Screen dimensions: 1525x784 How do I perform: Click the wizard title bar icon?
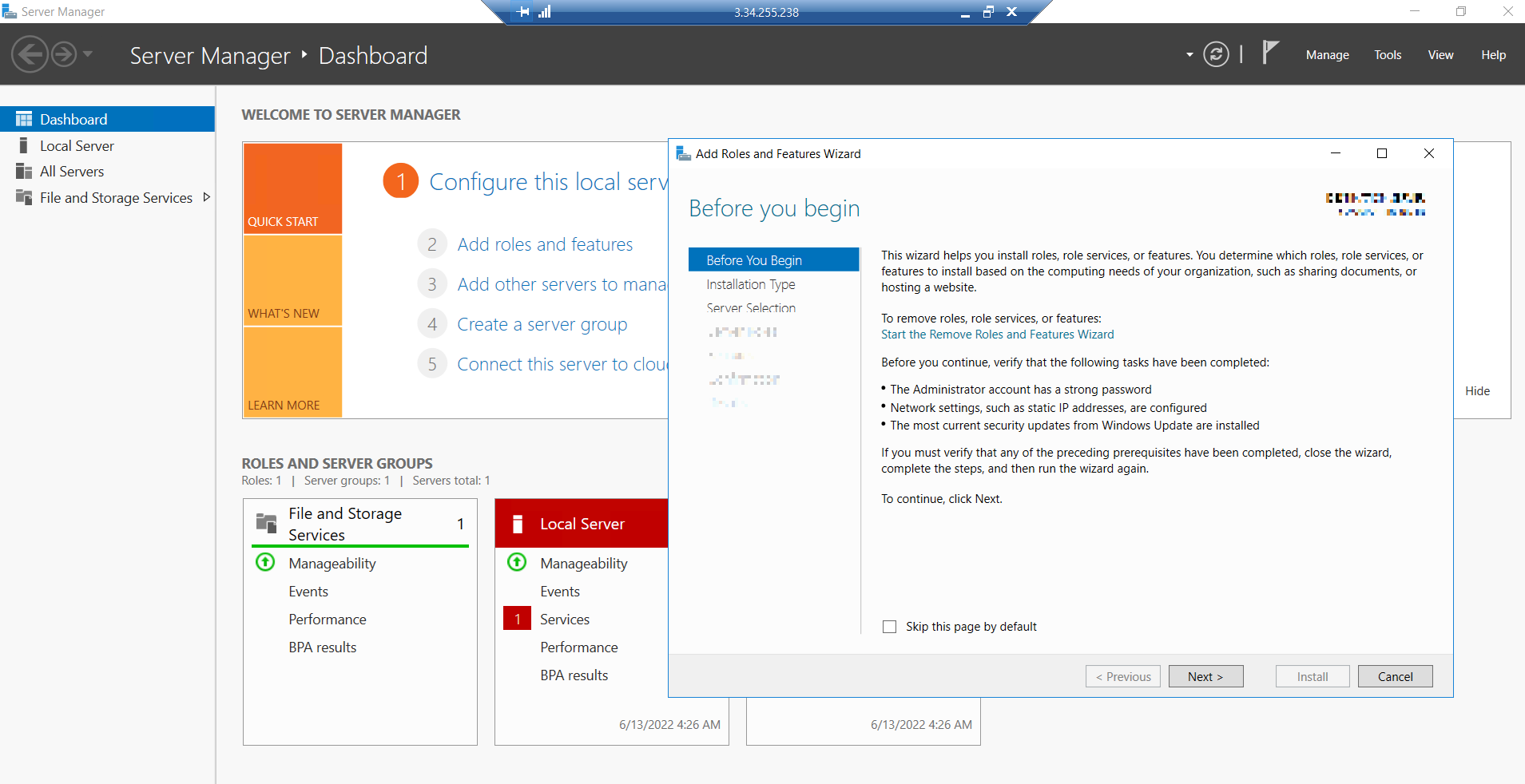pyautogui.click(x=683, y=153)
